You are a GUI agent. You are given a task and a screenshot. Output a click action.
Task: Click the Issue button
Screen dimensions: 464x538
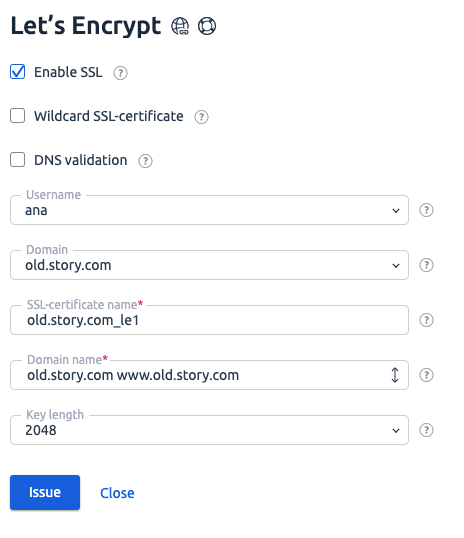[45, 492]
